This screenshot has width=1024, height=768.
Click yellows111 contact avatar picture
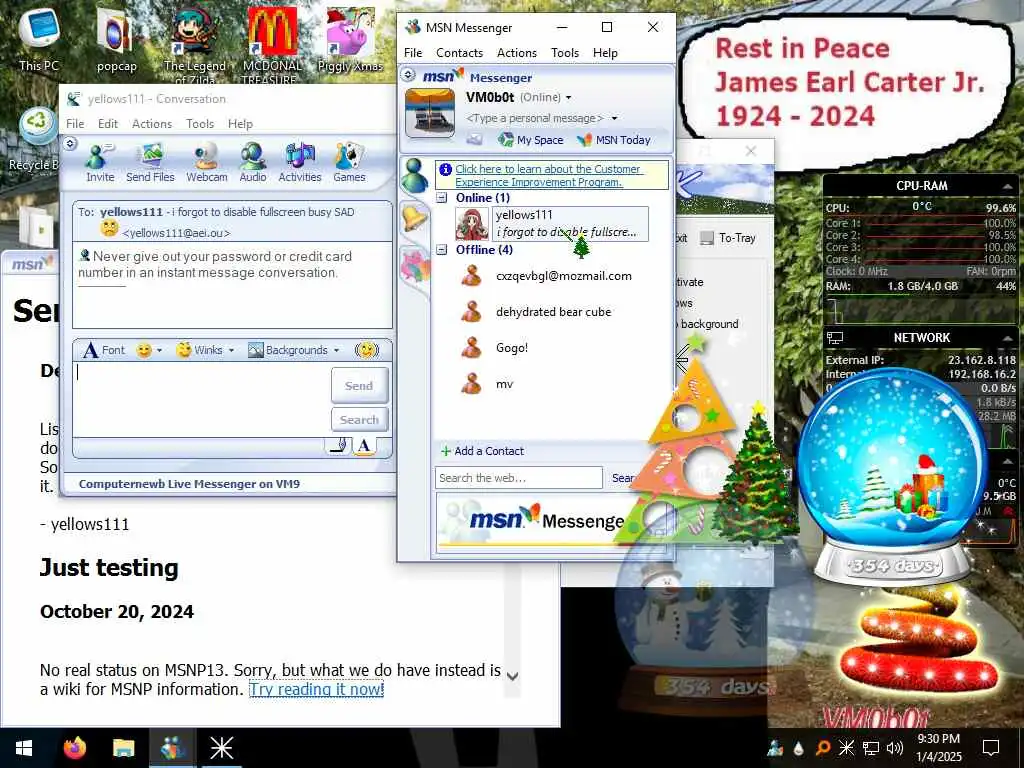coord(472,224)
